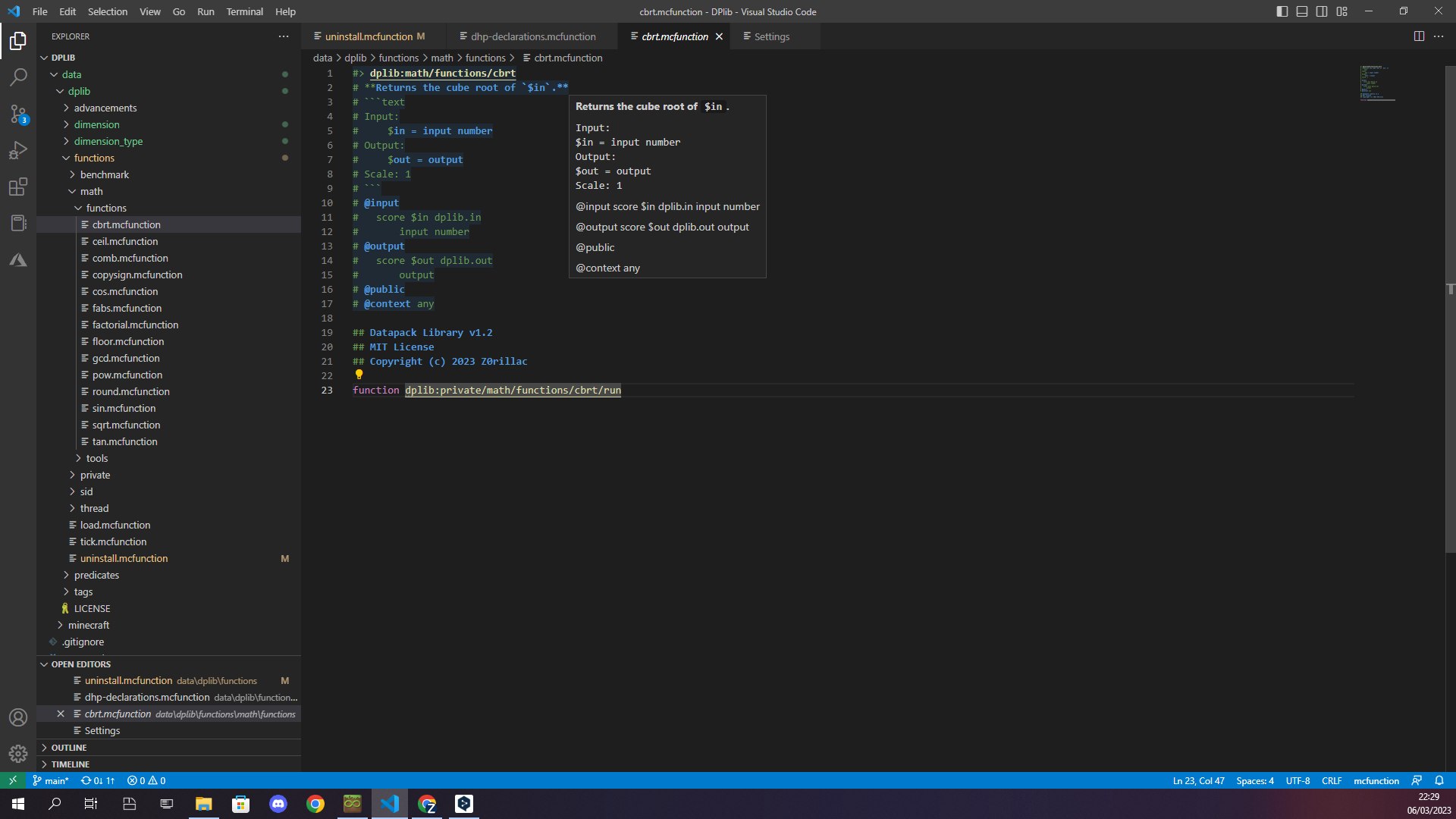This screenshot has width=1456, height=819.
Task: Open the Accounts menu icon
Action: (18, 717)
